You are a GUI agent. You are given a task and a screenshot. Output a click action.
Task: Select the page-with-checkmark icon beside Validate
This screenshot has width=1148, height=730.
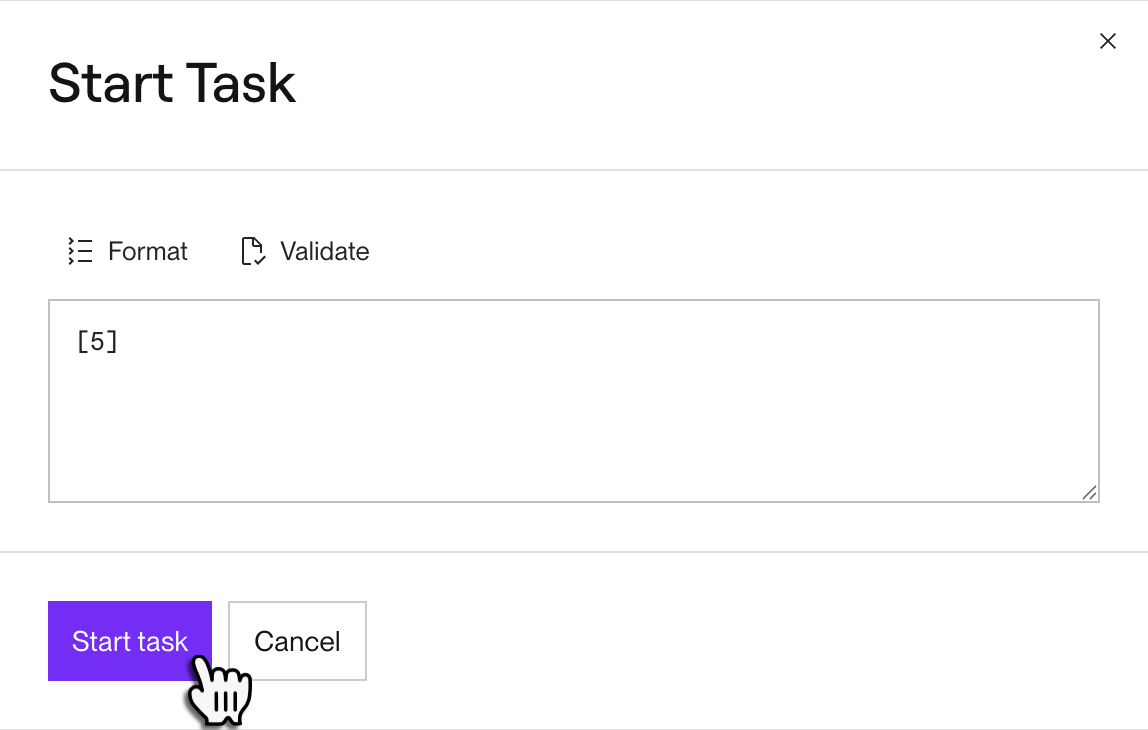(x=251, y=251)
